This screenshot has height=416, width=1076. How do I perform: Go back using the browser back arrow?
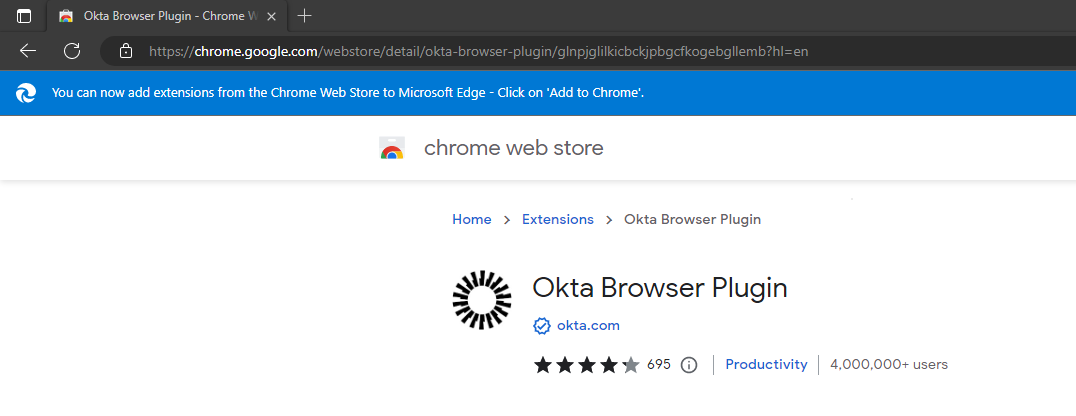(x=28, y=51)
